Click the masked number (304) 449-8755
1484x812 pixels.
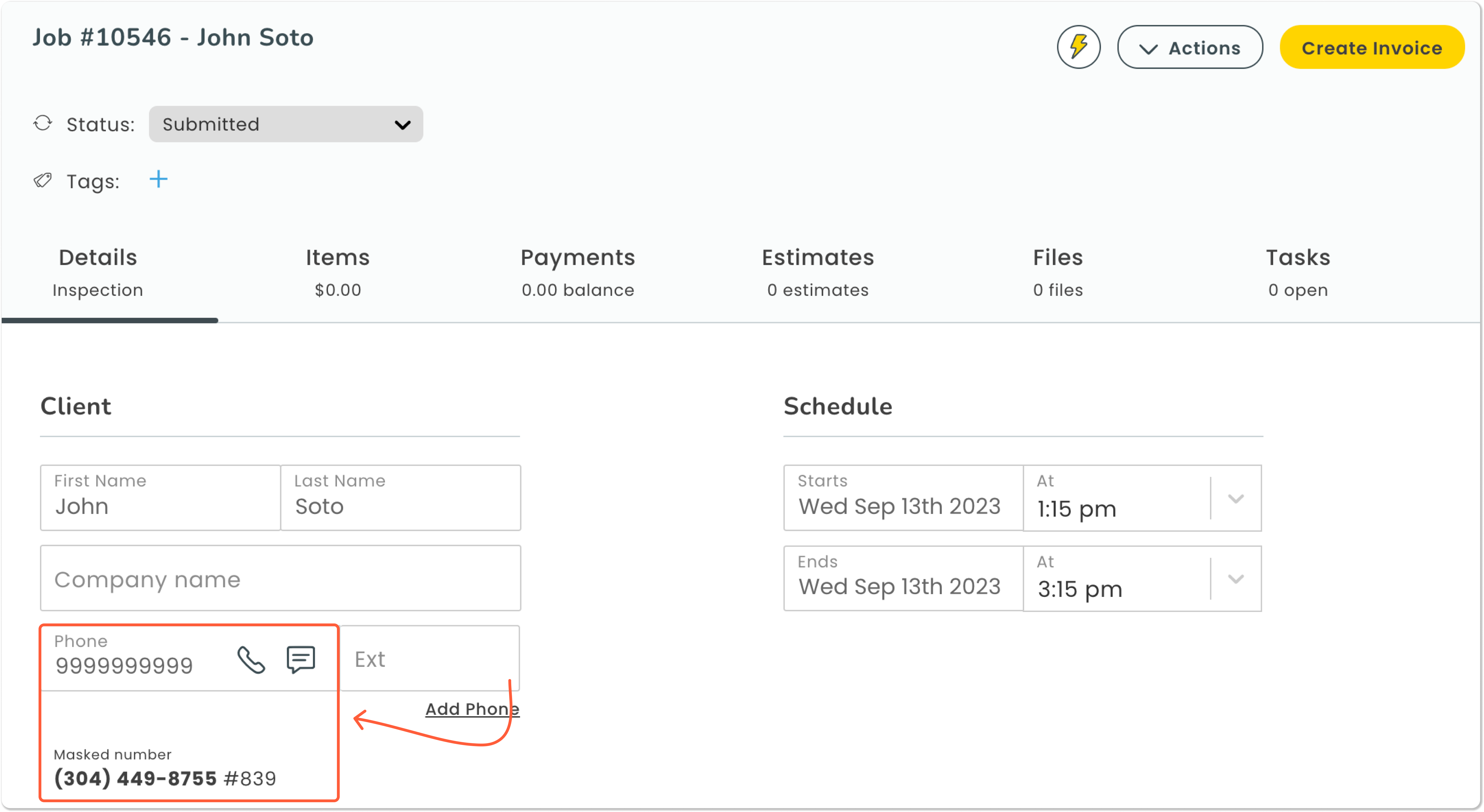[135, 779]
